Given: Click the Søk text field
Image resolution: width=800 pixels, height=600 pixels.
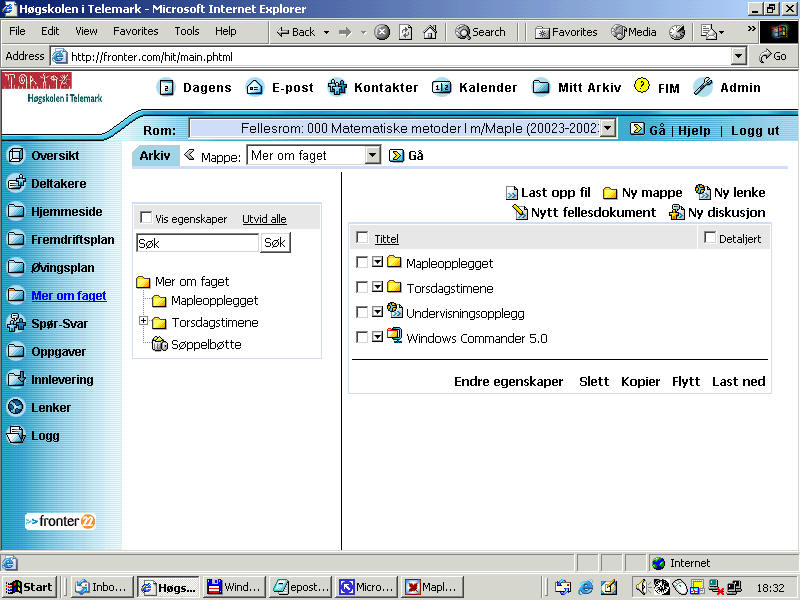Looking at the screenshot, I should (197, 243).
